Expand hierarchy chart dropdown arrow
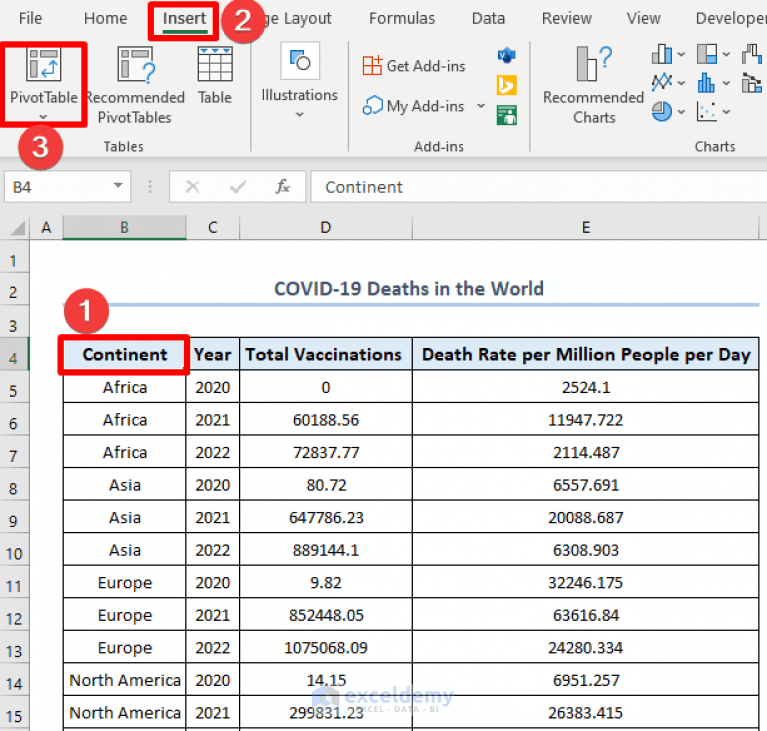This screenshot has height=731, width=767. (x=726, y=54)
